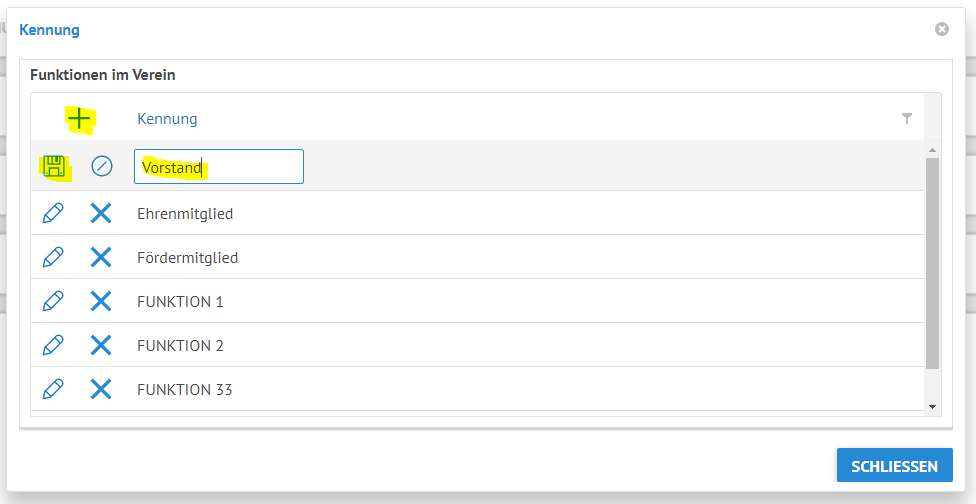Cancel editing with the circle-slash icon
The width and height of the screenshot is (976, 504).
click(x=101, y=166)
